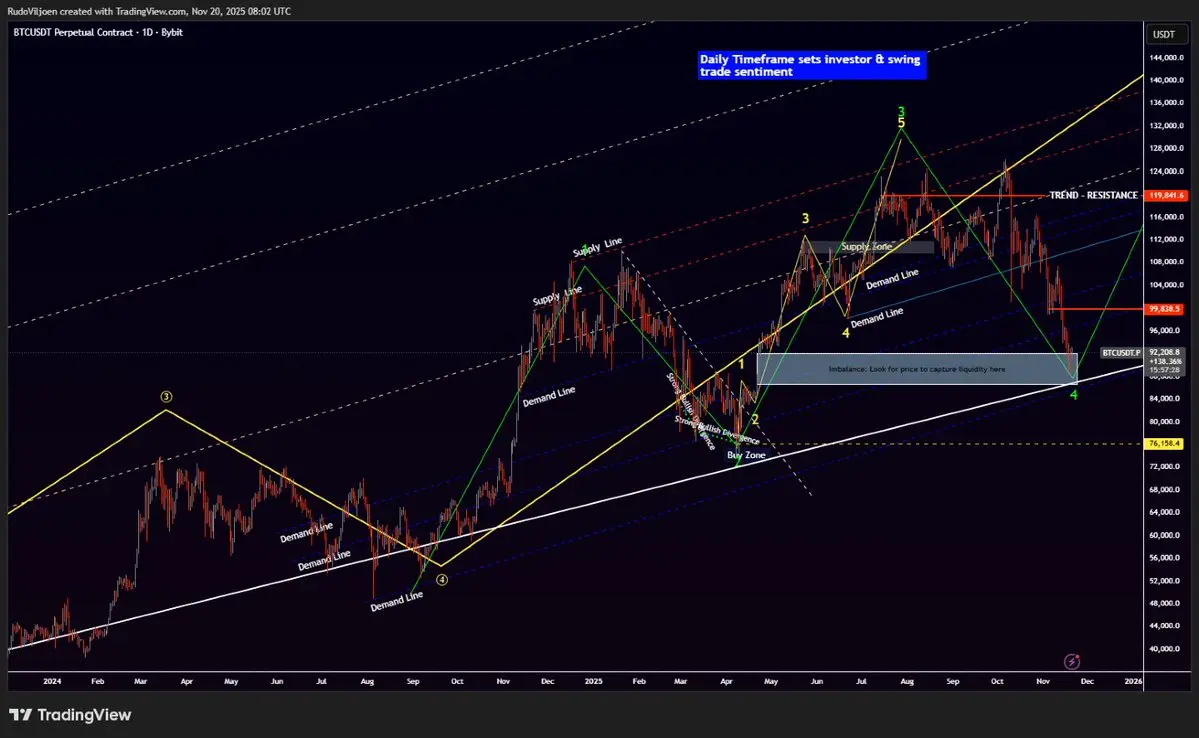1199x738 pixels.
Task: Click the 132,000.0 price axis label
Action: pos(1165,125)
